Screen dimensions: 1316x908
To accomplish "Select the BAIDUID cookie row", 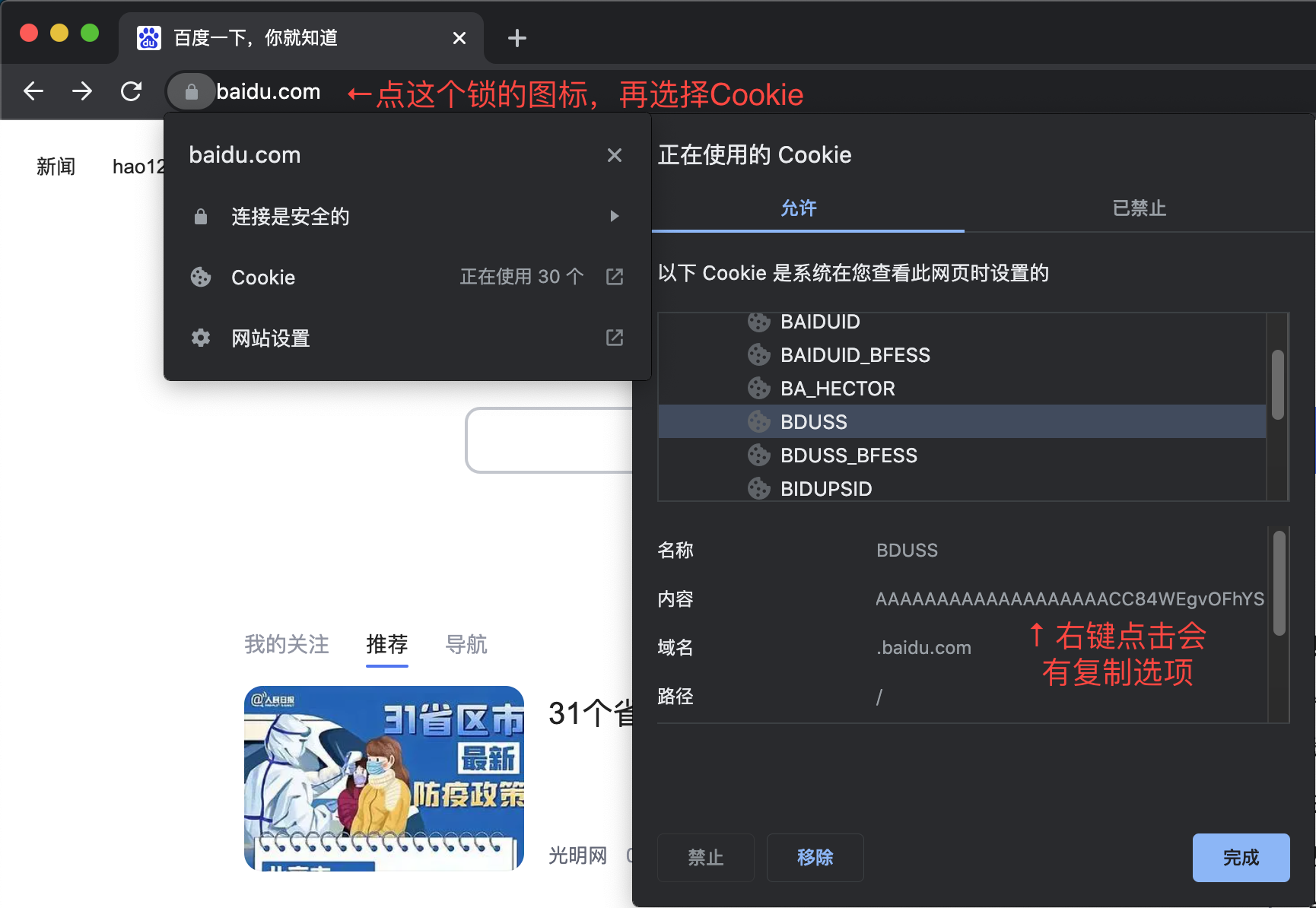I will click(962, 322).
